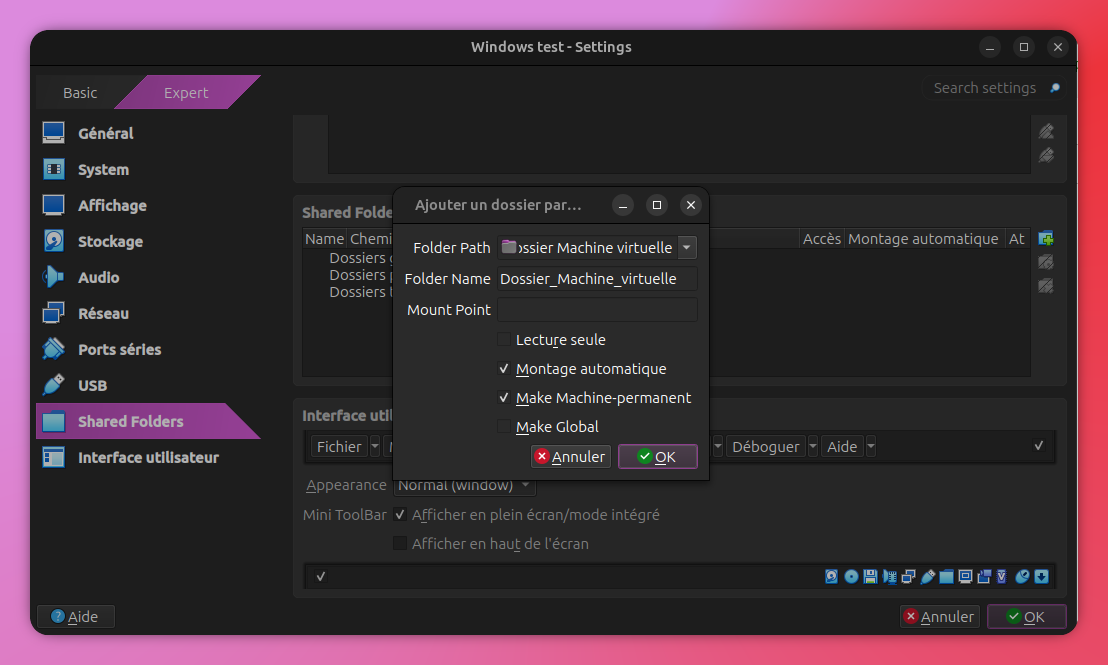The image size is (1108, 665).
Task: Enable the Lecture seule checkbox
Action: click(x=504, y=340)
